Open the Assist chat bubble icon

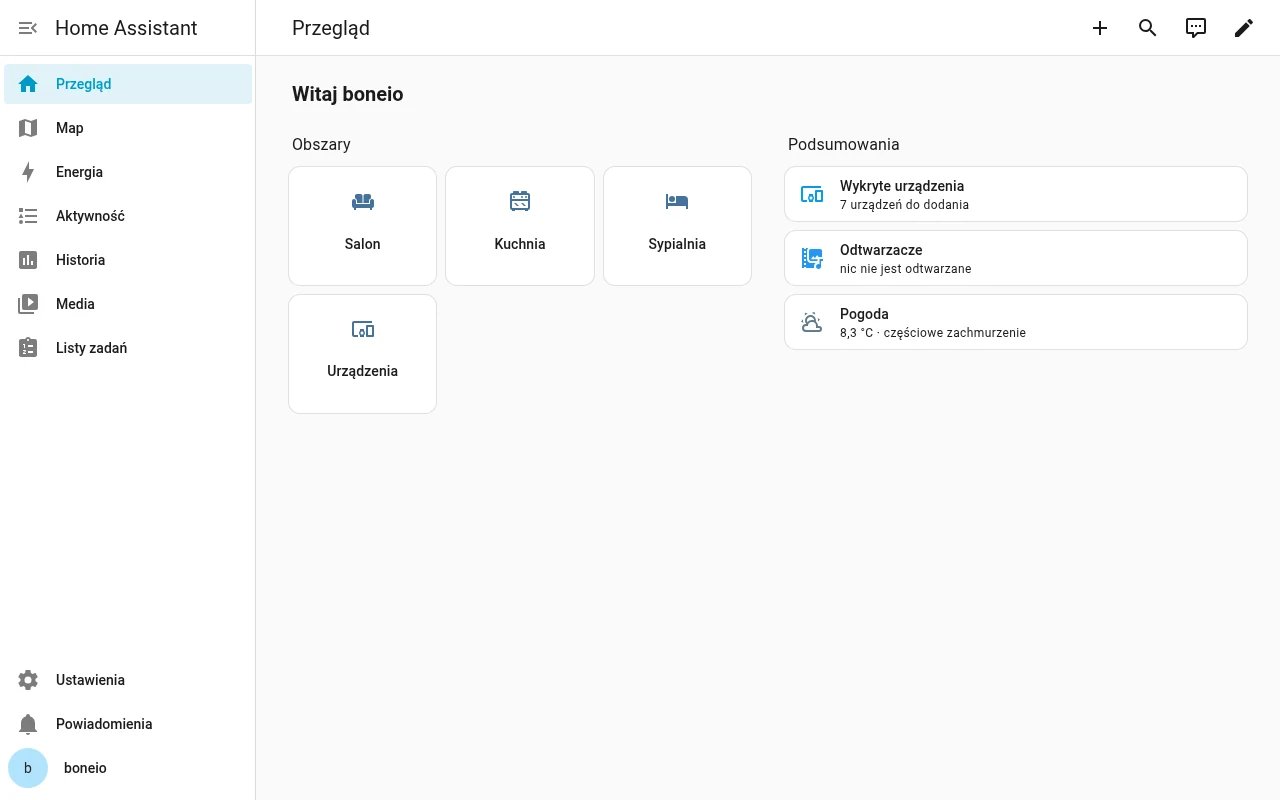1196,28
